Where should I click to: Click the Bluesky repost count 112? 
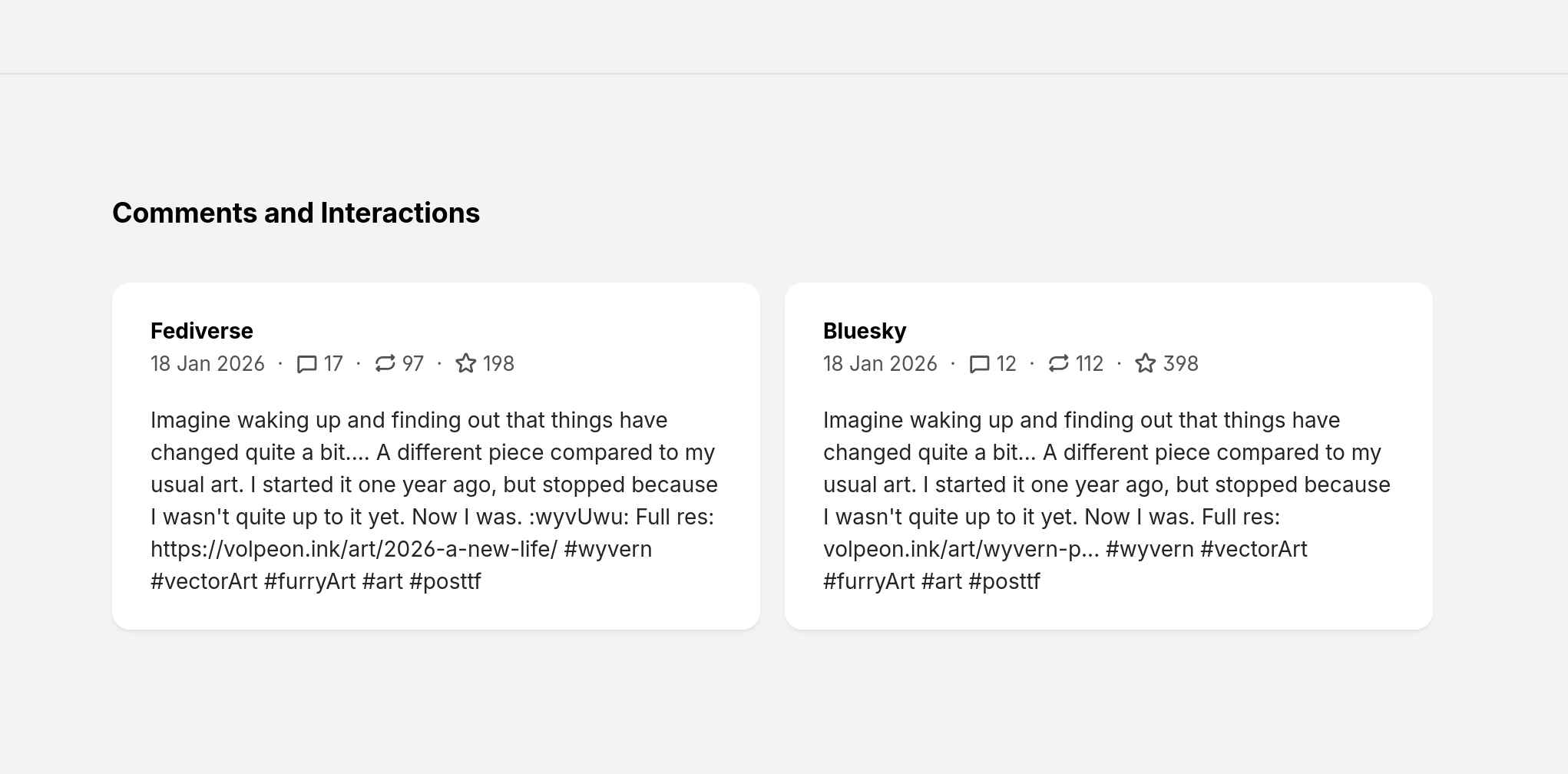click(1090, 364)
